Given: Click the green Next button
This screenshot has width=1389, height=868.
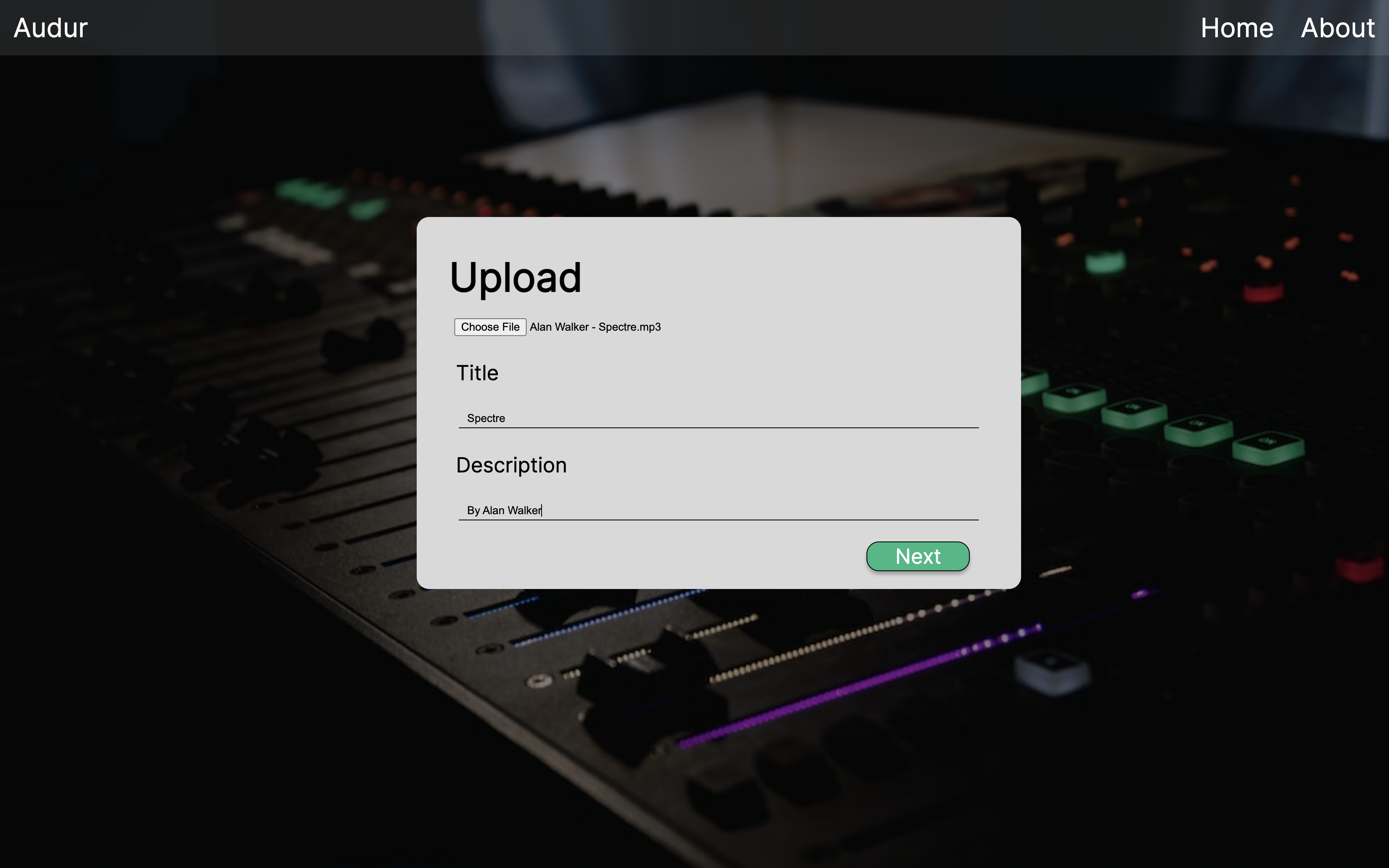Looking at the screenshot, I should (x=918, y=556).
